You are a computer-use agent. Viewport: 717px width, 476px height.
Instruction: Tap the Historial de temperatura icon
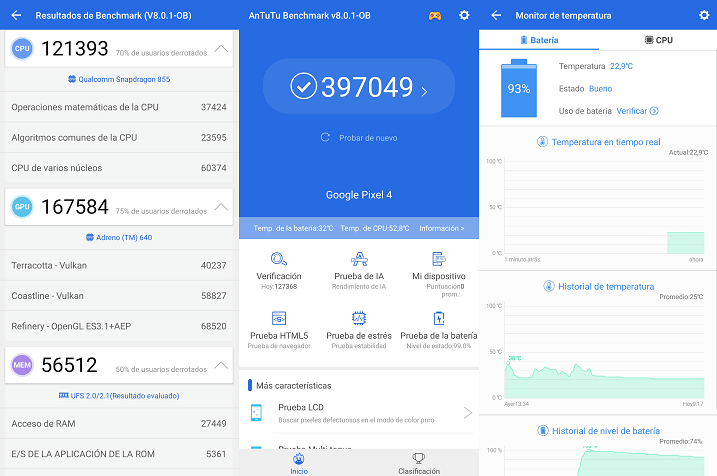click(x=549, y=286)
